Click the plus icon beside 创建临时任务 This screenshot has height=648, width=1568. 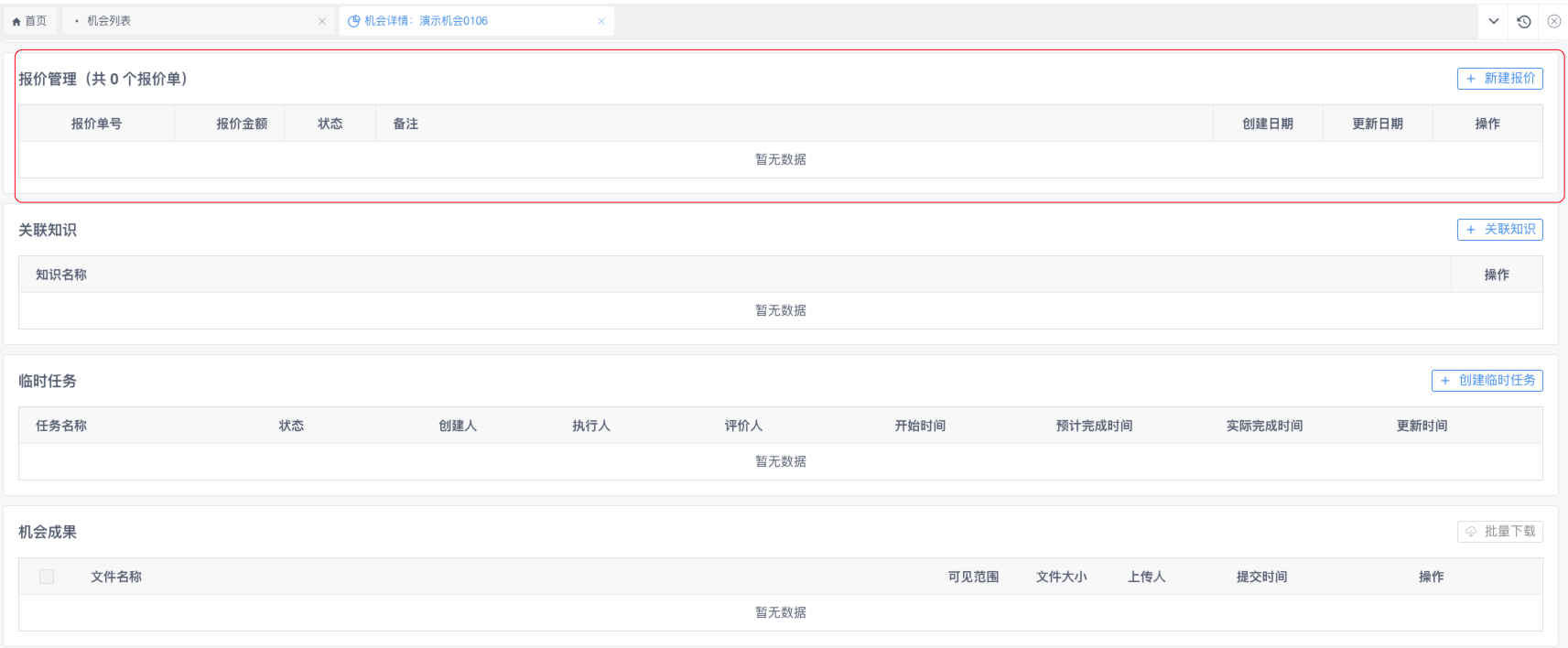point(1445,381)
